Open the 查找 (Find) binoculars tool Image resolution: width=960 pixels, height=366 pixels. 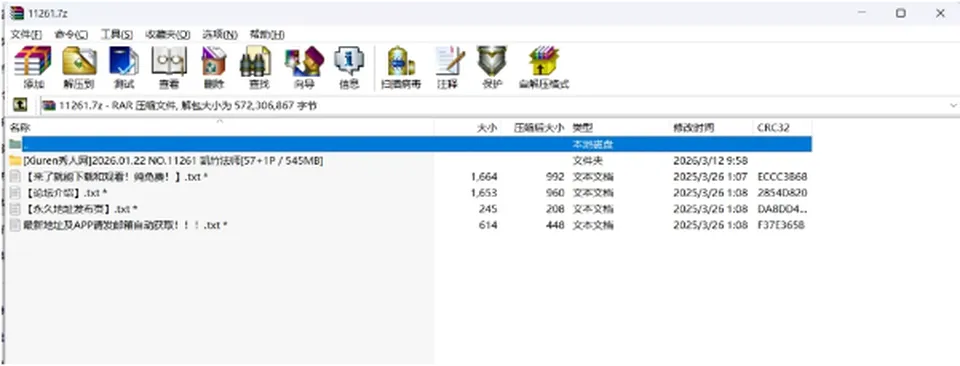(255, 67)
